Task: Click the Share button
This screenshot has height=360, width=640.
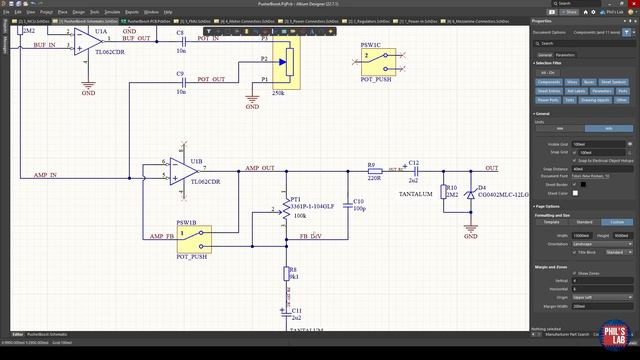Action: point(569,12)
